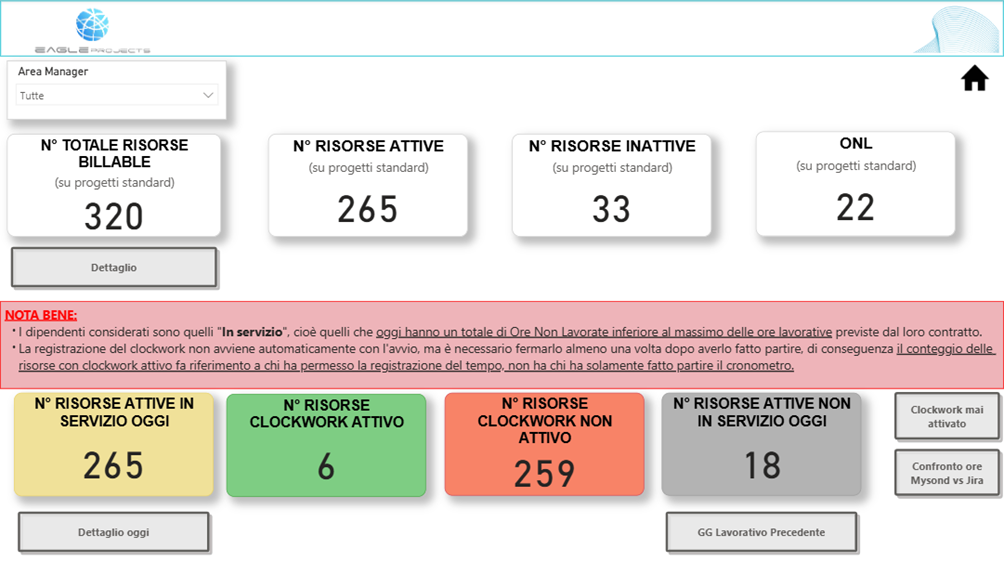Click gray Risorse Attive Non in Servizio card
1004x562 pixels.
(x=761, y=444)
